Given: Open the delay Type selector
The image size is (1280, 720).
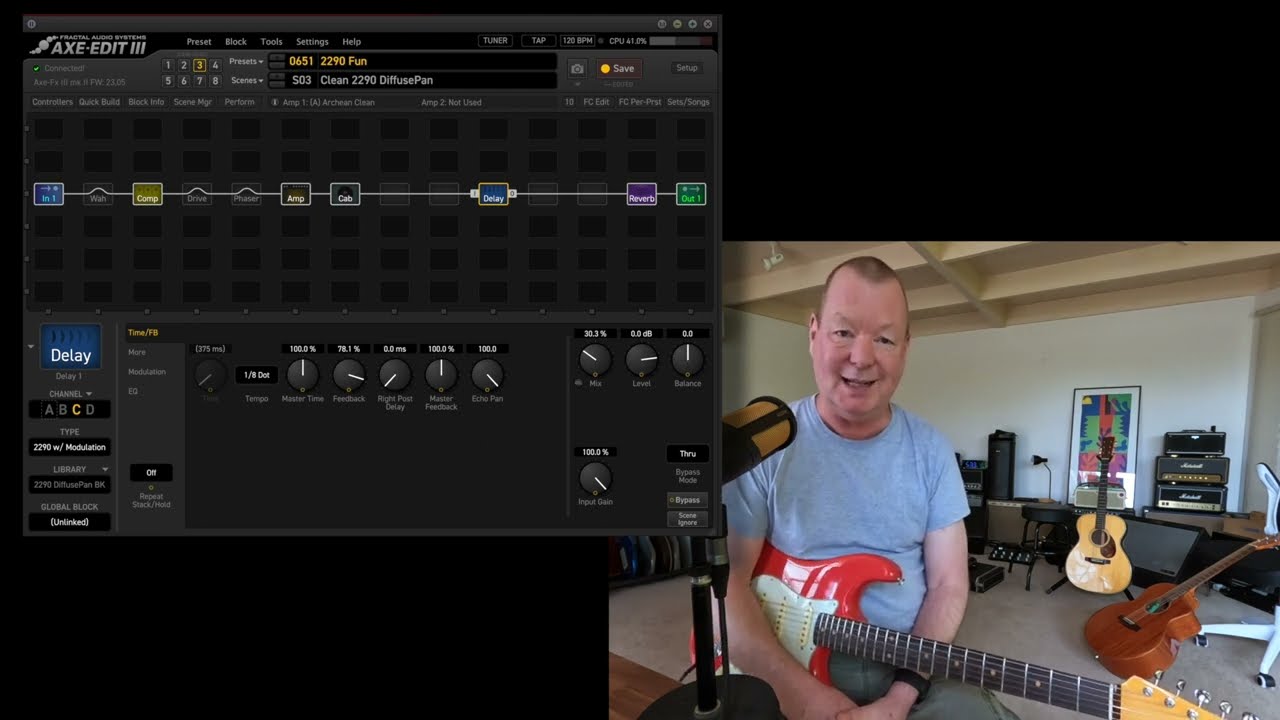Looking at the screenshot, I should [70, 447].
